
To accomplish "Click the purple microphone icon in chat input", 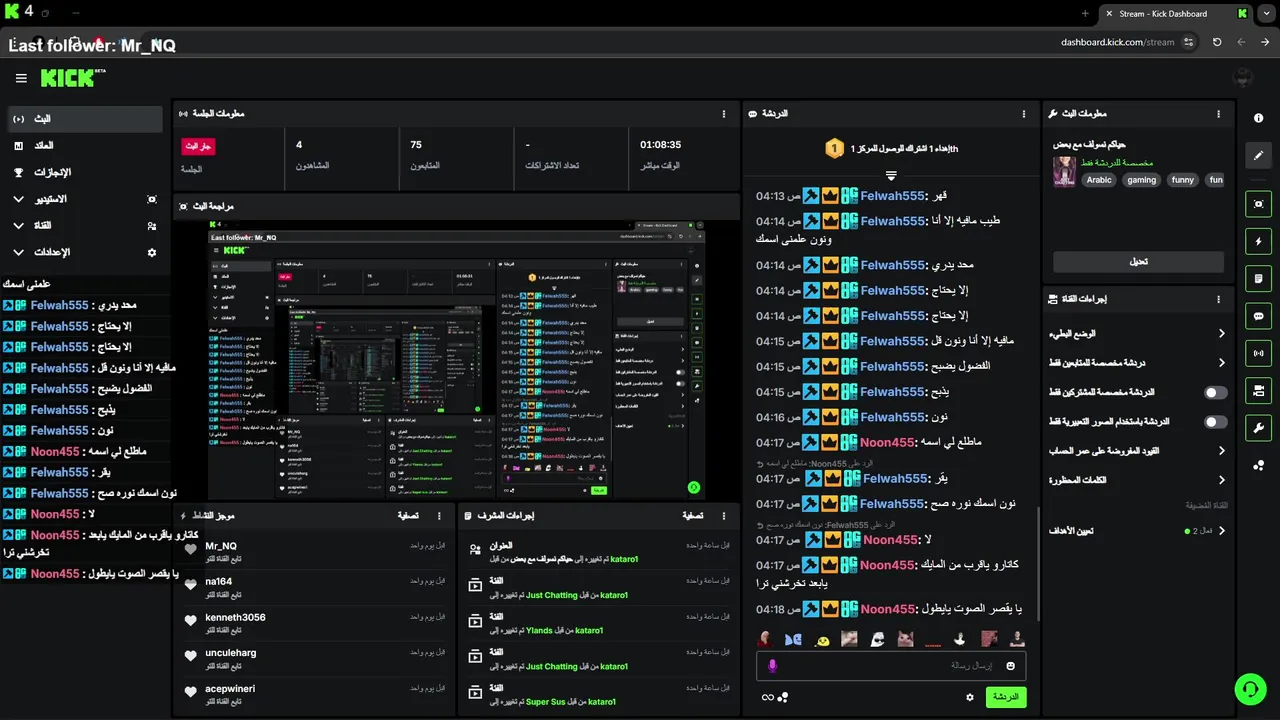I will (x=771, y=666).
